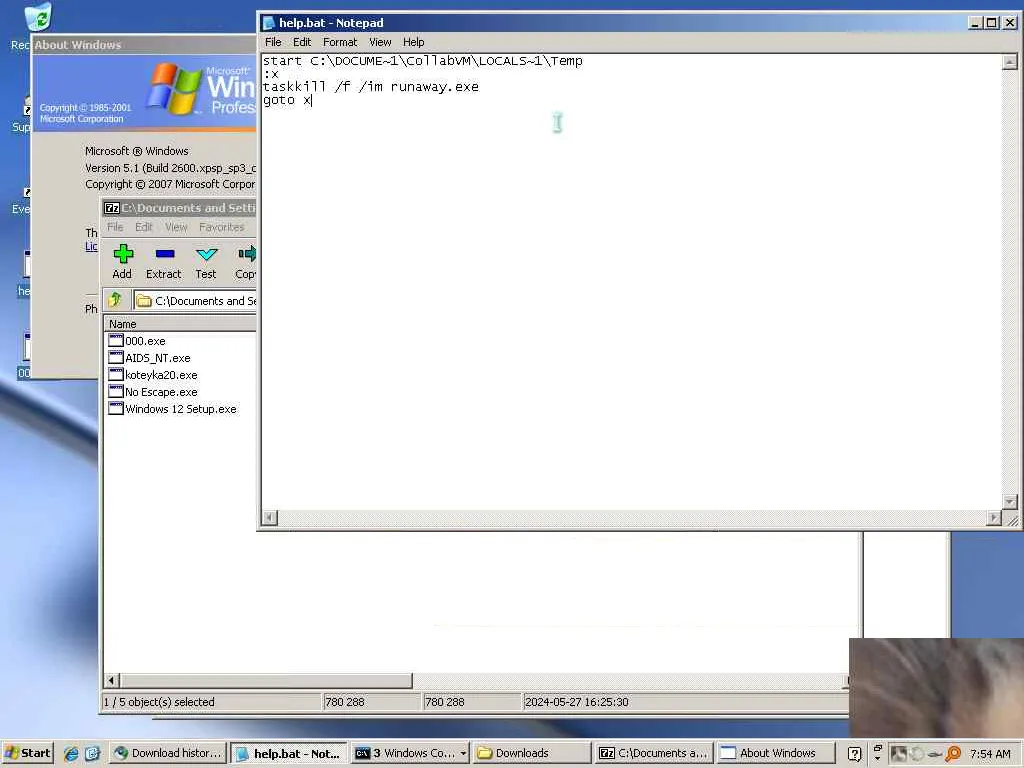Go up one folder in 7-Zip
The image size is (1024, 768).
116,300
